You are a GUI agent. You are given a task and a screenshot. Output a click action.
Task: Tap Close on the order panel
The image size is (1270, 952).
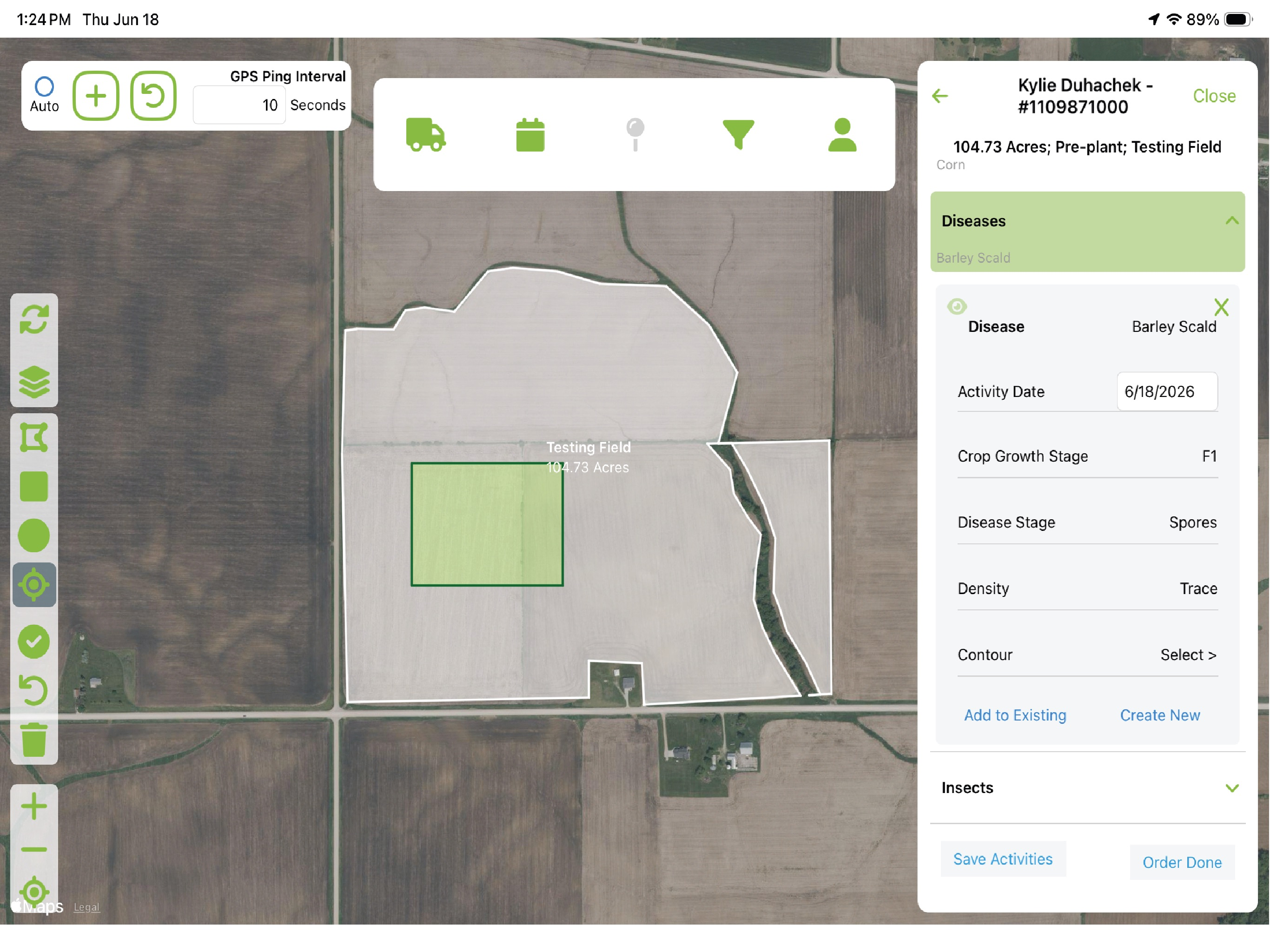(1214, 96)
